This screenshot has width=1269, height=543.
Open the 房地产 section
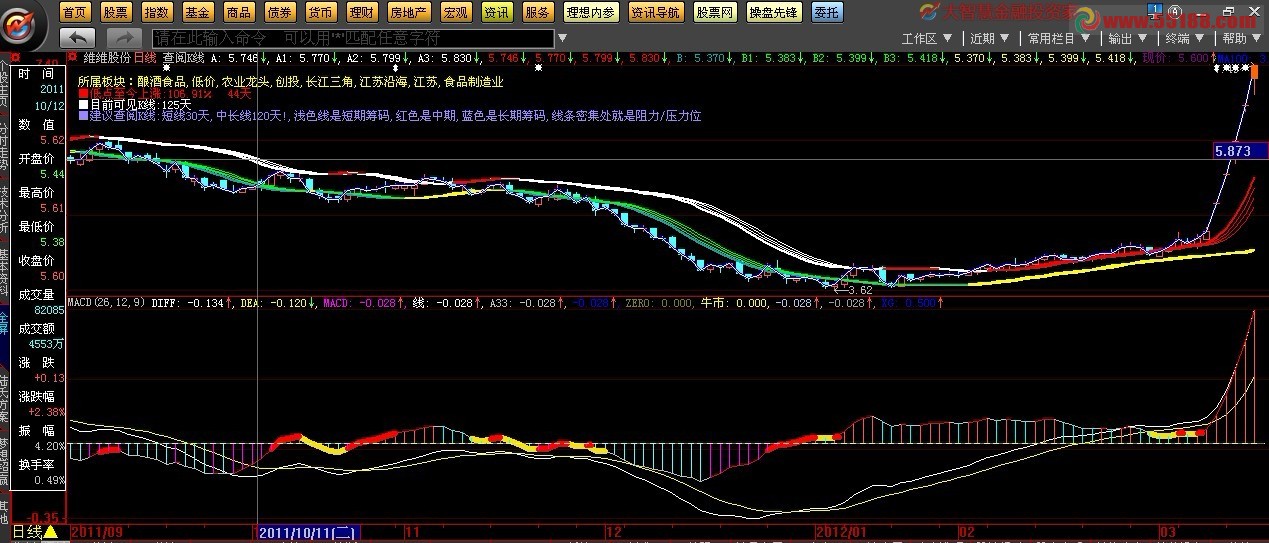[407, 12]
